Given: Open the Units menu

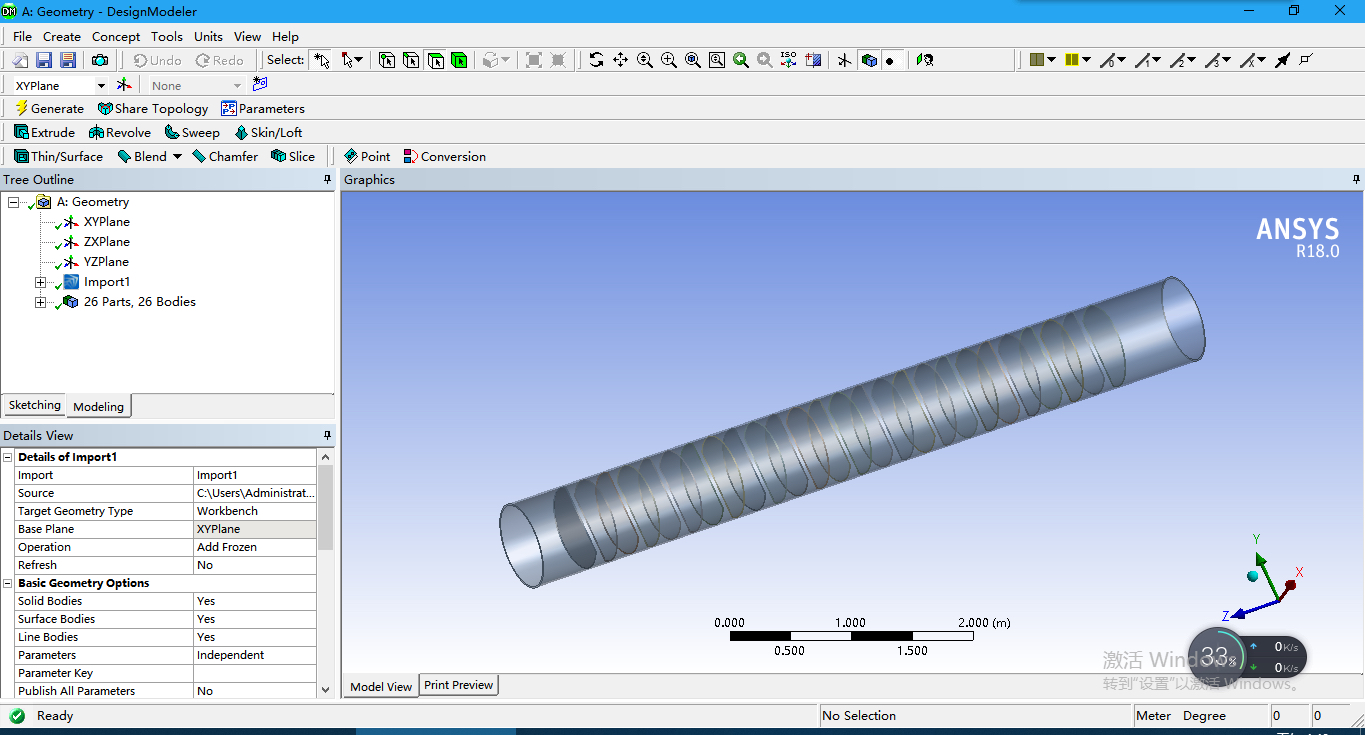Looking at the screenshot, I should tap(208, 36).
